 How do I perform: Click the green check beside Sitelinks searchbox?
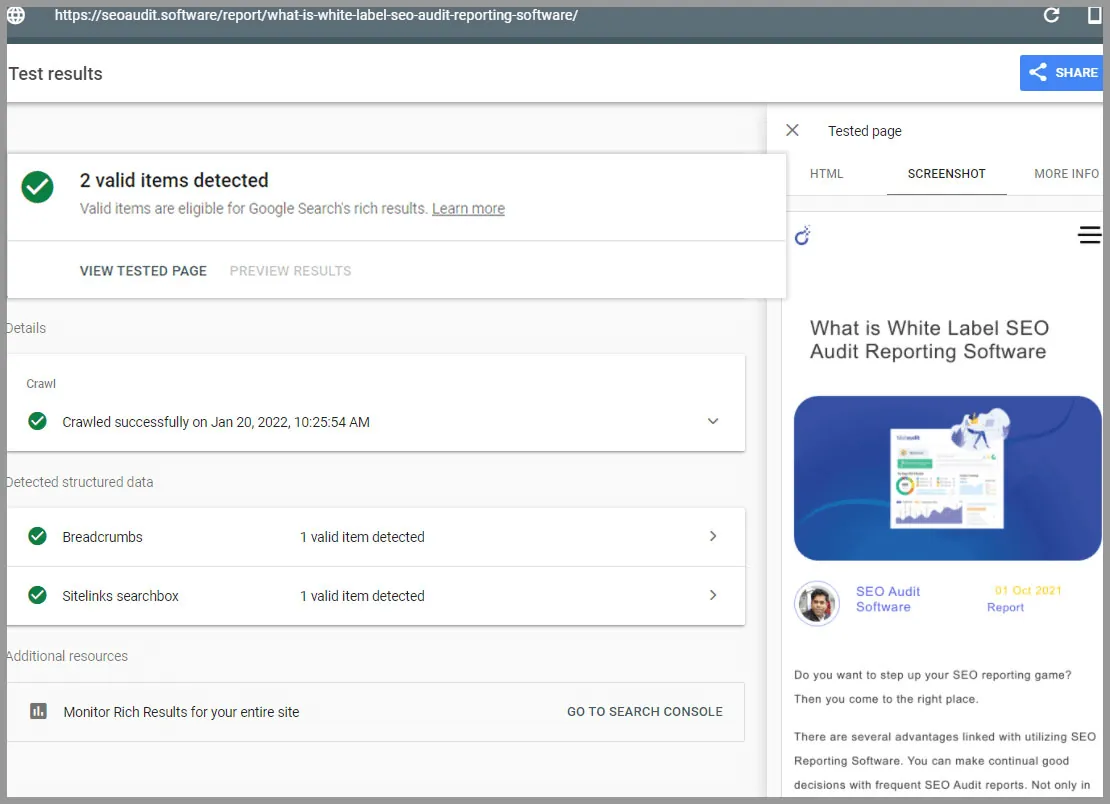pos(38,595)
